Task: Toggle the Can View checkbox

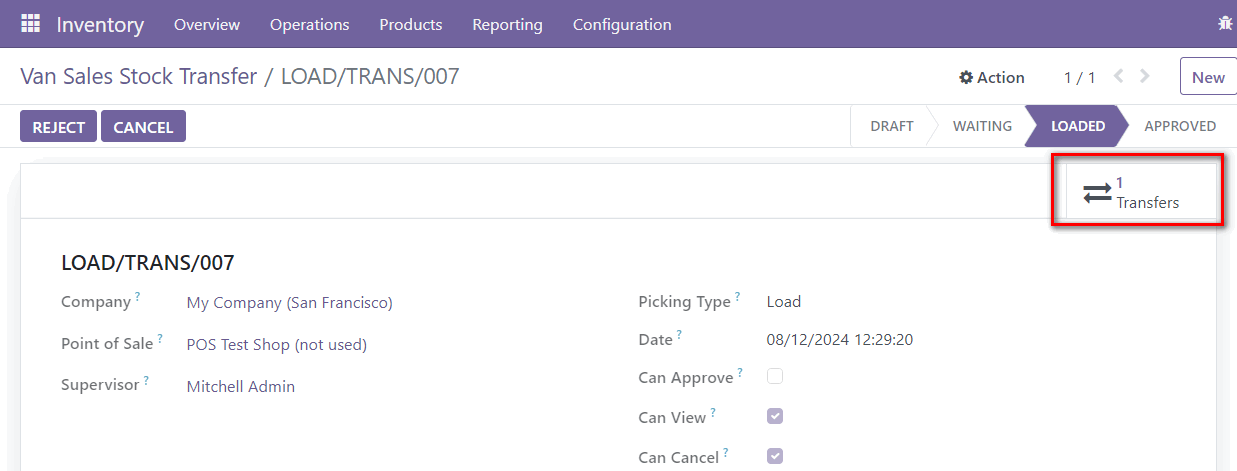Action: click(775, 416)
